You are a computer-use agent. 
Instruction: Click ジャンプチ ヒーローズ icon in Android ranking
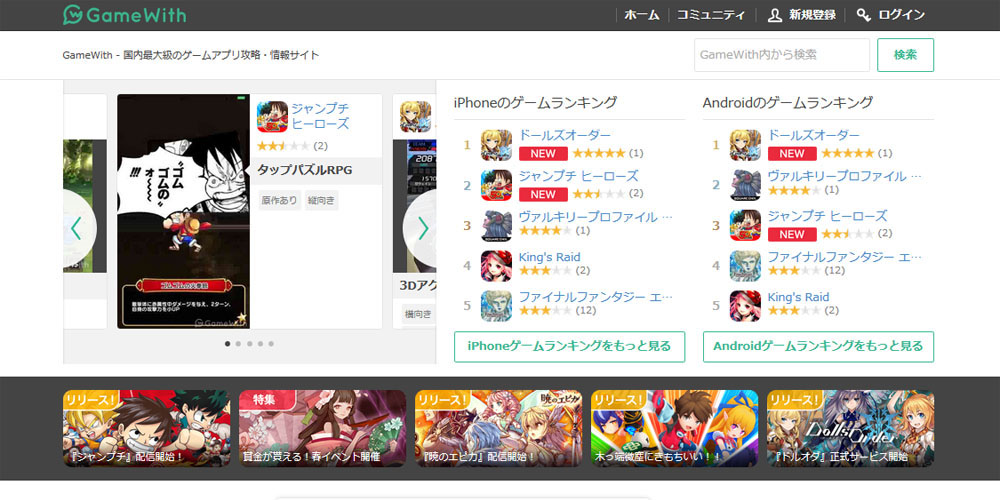(745, 226)
